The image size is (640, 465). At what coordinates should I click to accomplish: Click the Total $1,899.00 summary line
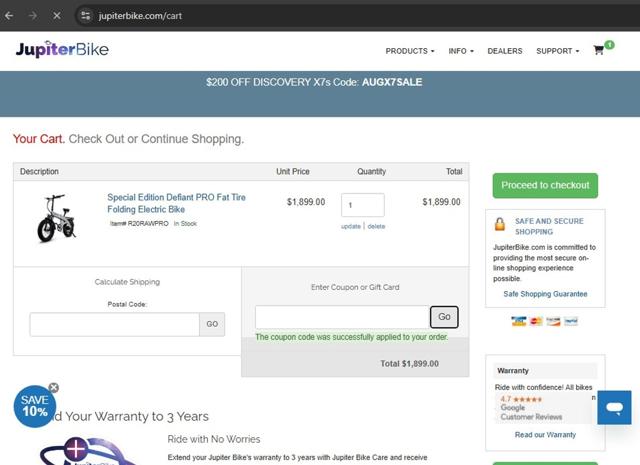point(409,364)
